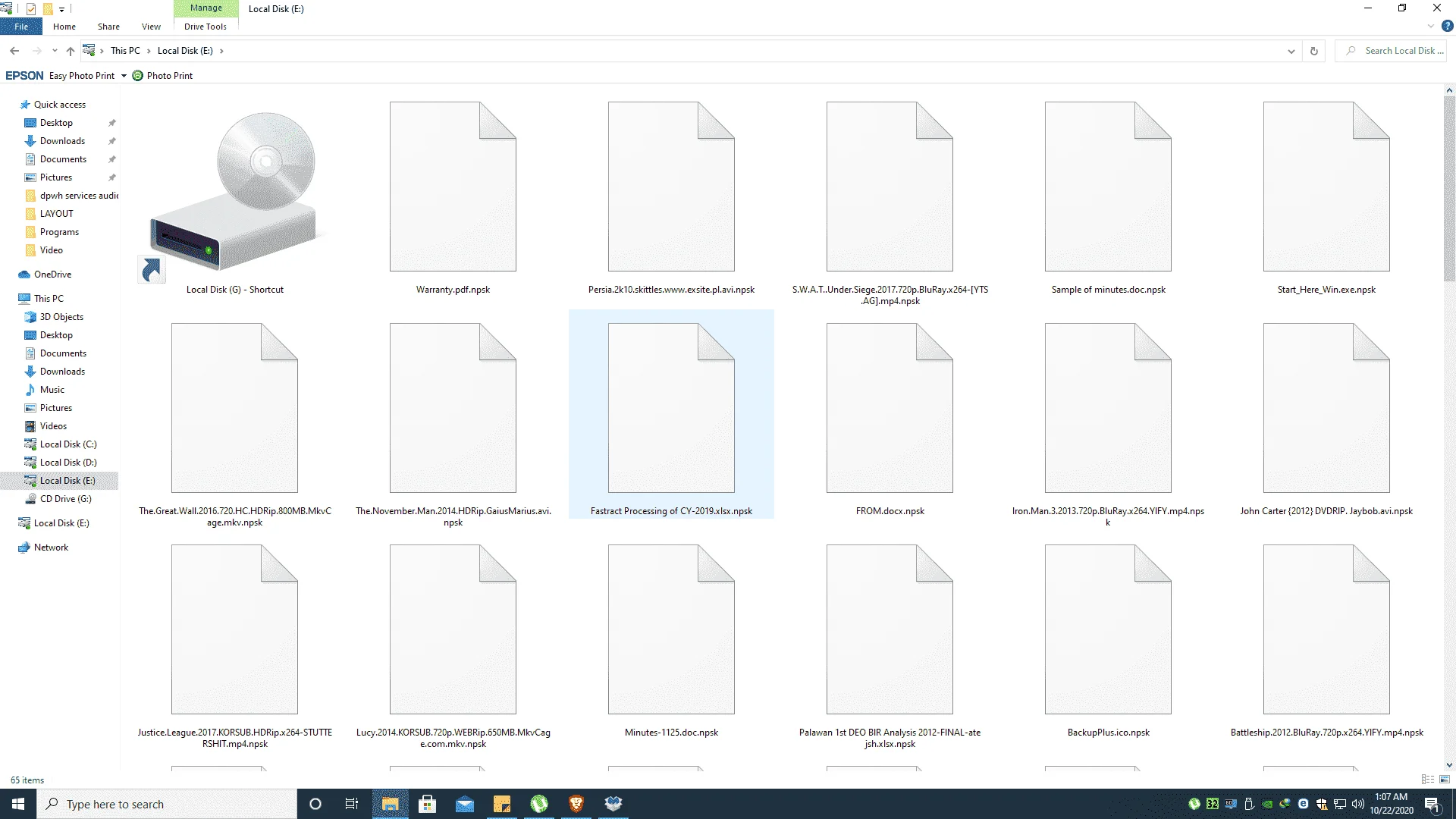Click the vertical scrollbar thumb
Viewport: 1456px width, 819px height.
(x=1449, y=188)
